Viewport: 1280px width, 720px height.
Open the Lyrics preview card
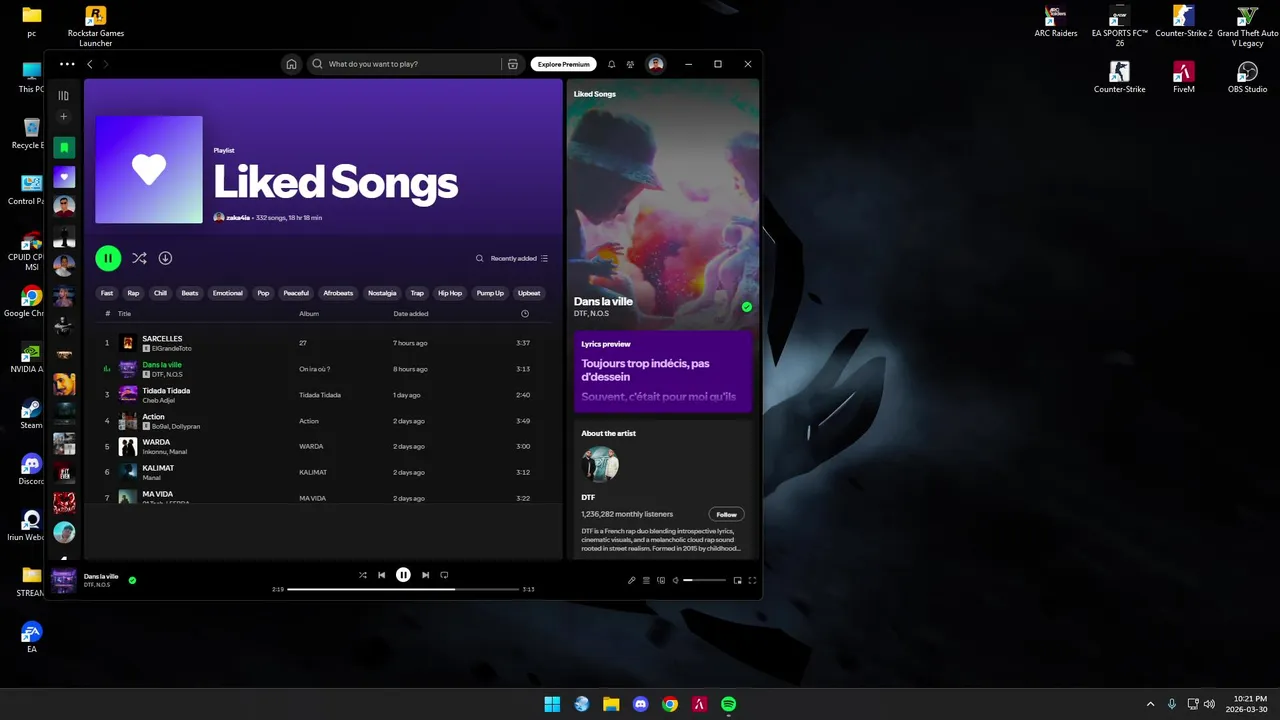tap(662, 372)
